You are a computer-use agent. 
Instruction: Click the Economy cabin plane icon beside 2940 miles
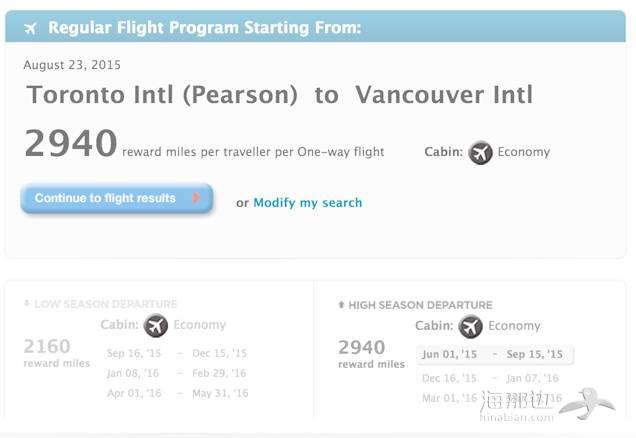coord(480,152)
